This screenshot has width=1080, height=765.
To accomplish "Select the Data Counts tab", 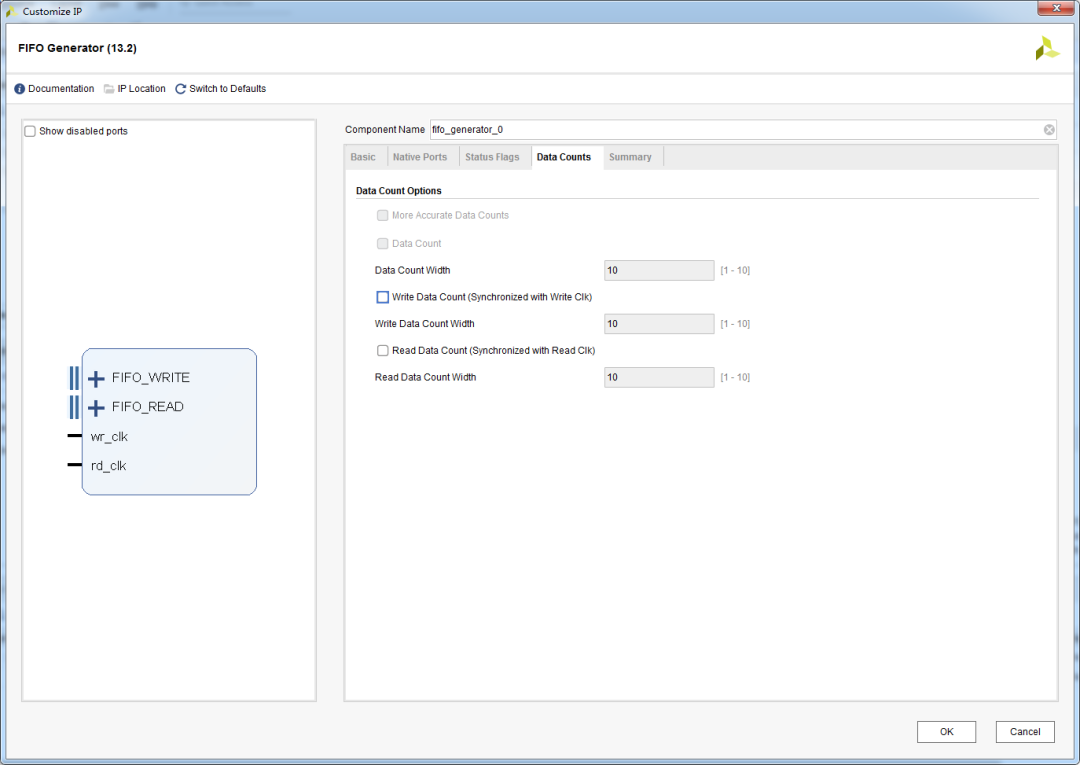I will [563, 157].
